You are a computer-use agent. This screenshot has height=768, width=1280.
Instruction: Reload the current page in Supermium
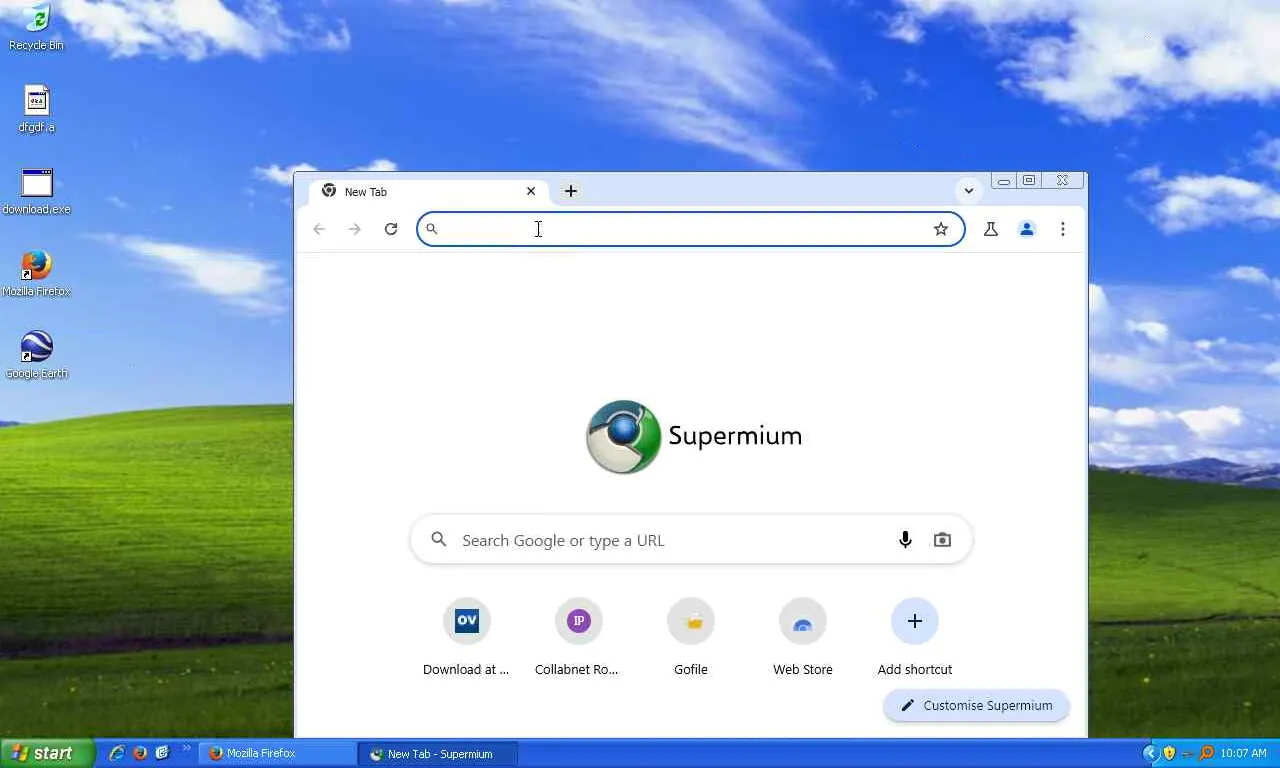click(391, 229)
